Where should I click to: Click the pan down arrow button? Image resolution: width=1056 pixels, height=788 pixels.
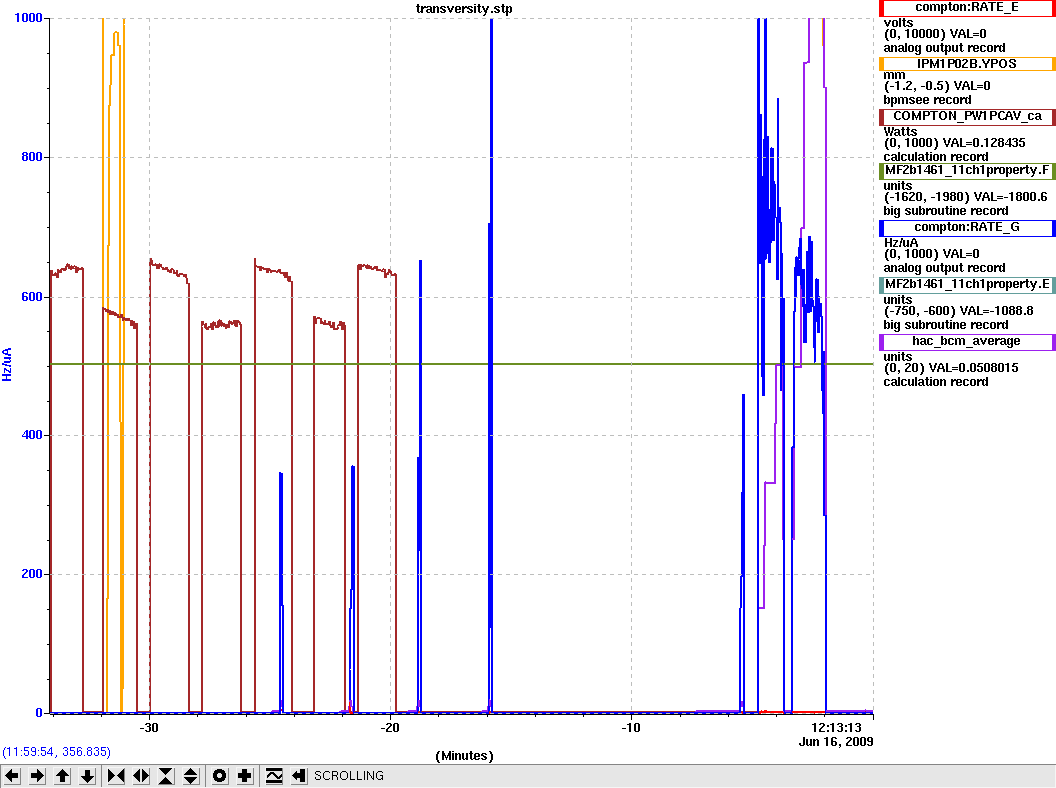(x=87, y=776)
